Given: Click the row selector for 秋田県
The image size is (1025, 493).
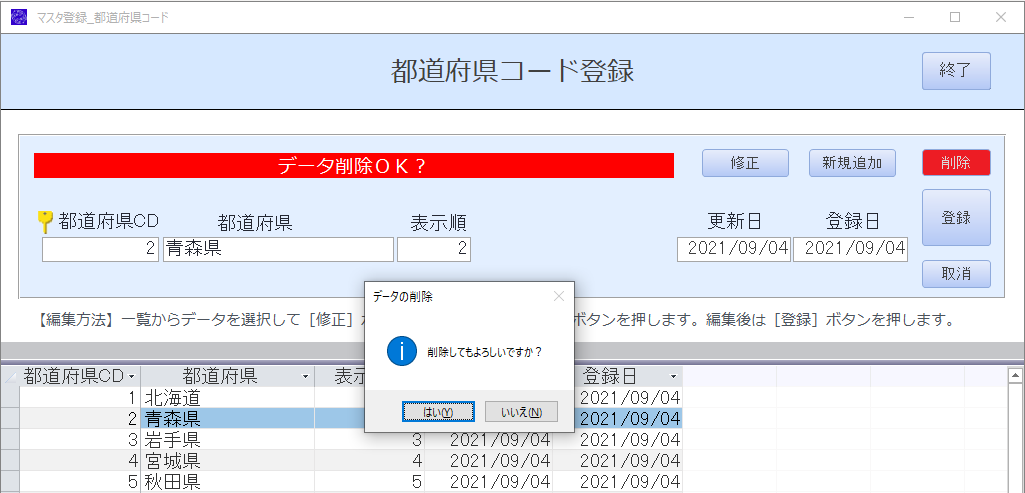Looking at the screenshot, I should (10, 481).
